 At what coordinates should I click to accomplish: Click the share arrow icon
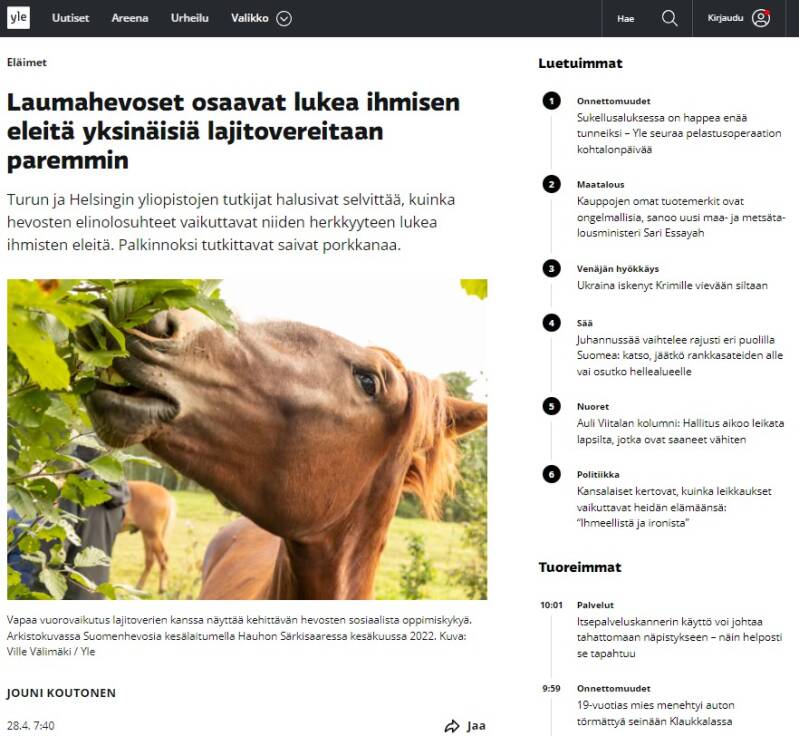point(452,726)
